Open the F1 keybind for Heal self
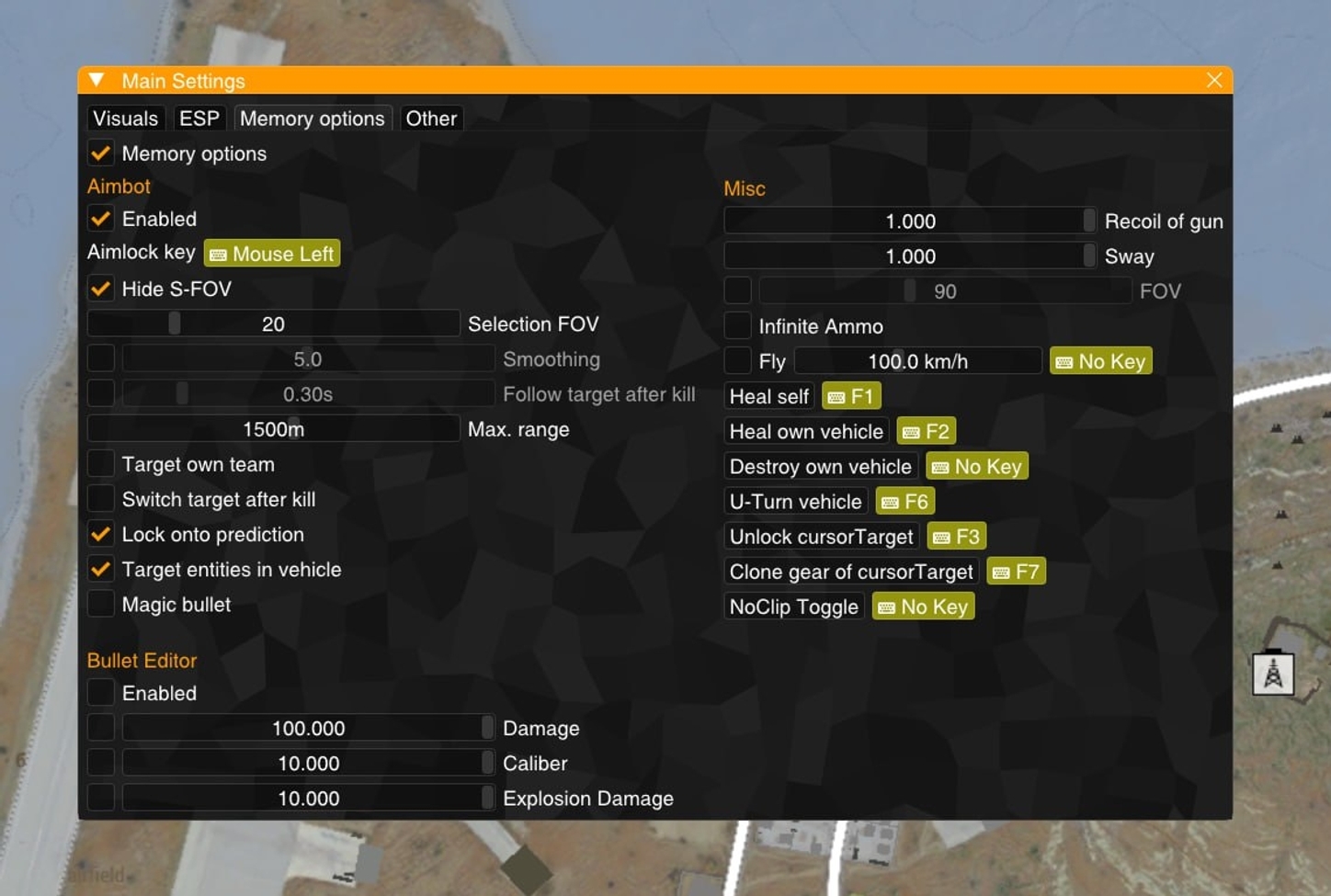 point(851,395)
